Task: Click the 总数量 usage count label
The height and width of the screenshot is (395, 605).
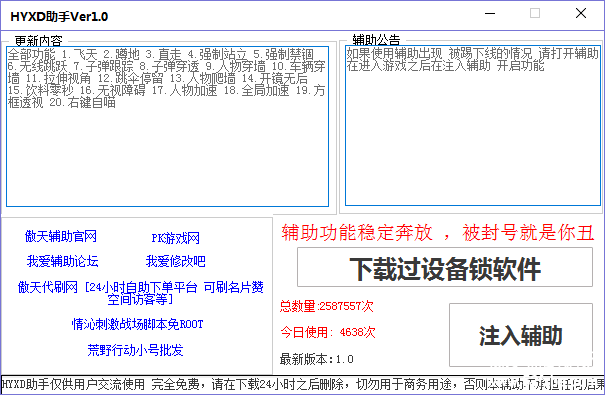Action: (326, 306)
